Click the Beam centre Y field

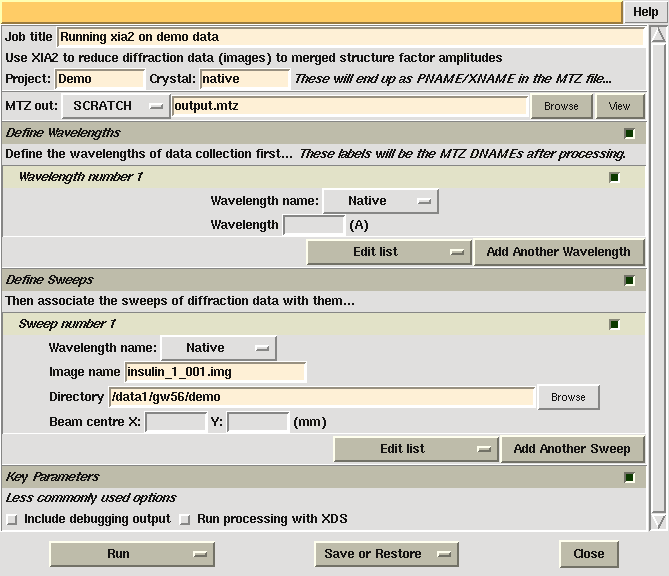tap(258, 422)
